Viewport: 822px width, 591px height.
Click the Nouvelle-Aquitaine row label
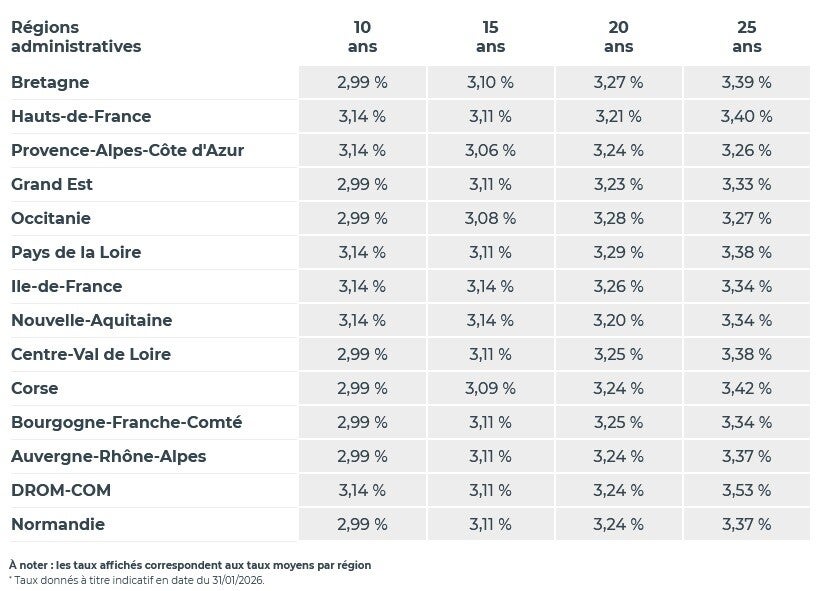[91, 320]
